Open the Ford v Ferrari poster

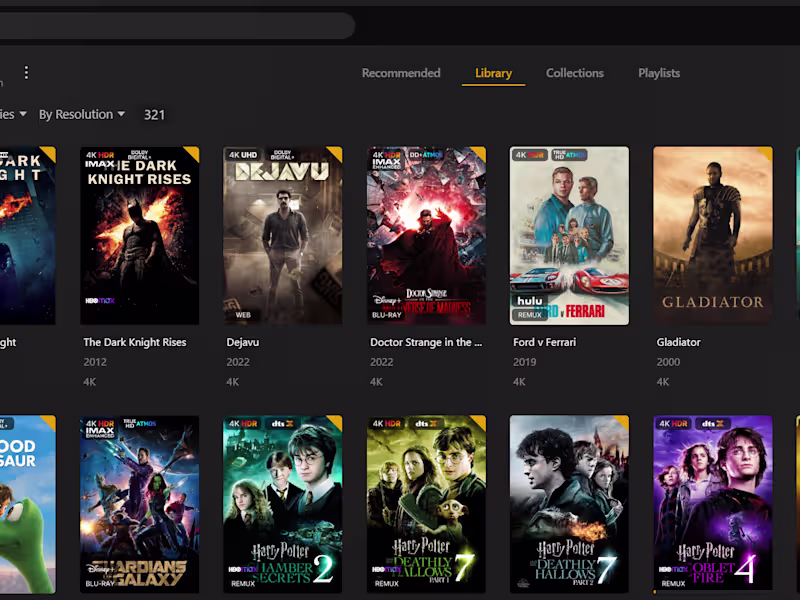click(x=569, y=236)
